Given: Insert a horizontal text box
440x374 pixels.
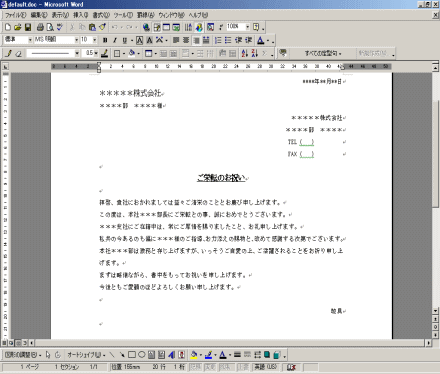Looking at the screenshot, I should (x=151, y=355).
